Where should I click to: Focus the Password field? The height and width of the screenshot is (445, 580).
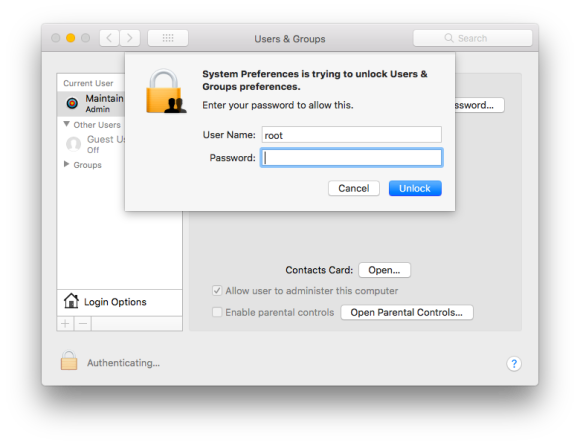[351, 158]
